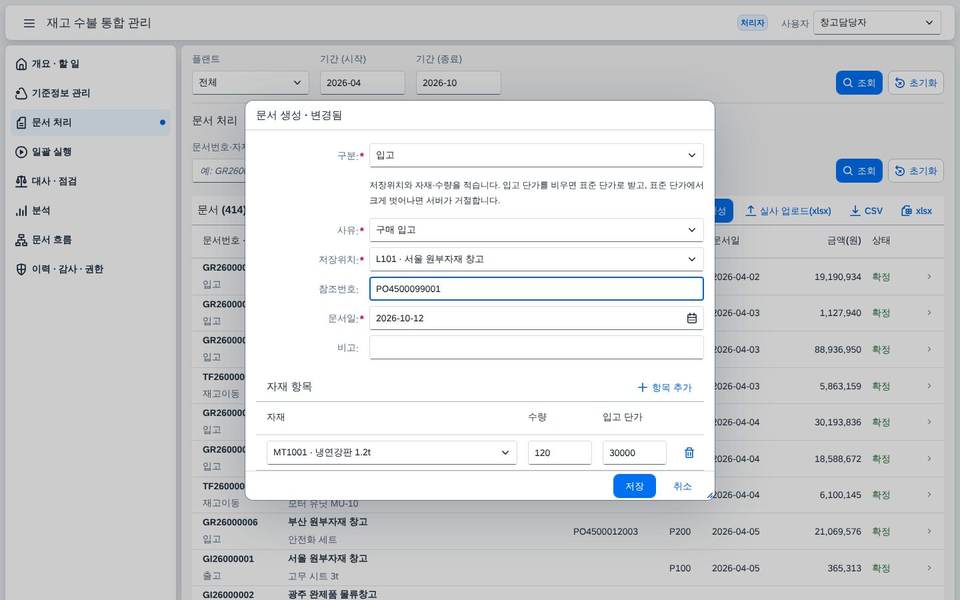960x600 pixels.
Task: Open the 사유 구매 입고 dropdown
Action: [536, 230]
